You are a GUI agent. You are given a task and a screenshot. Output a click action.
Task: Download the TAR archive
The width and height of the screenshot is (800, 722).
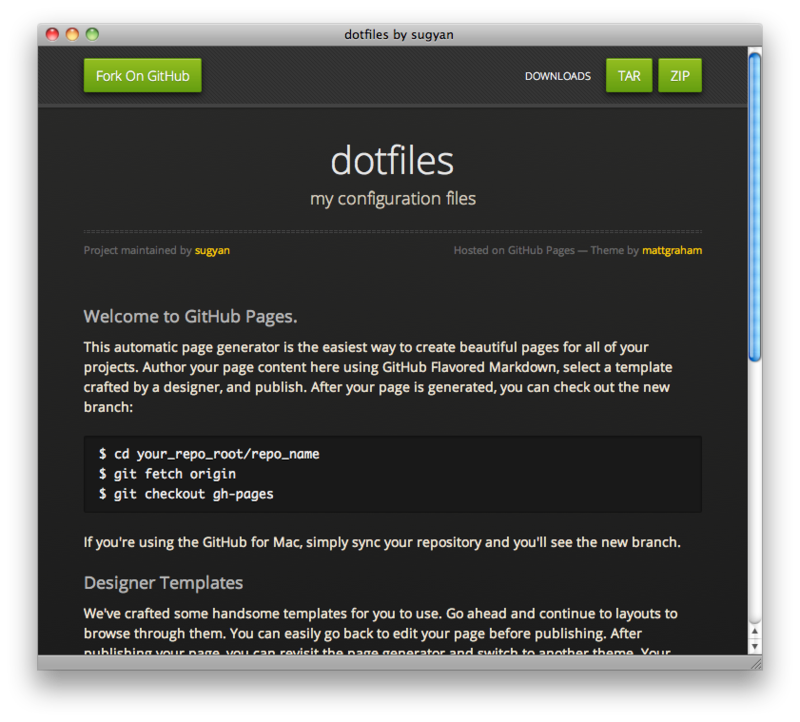click(629, 76)
